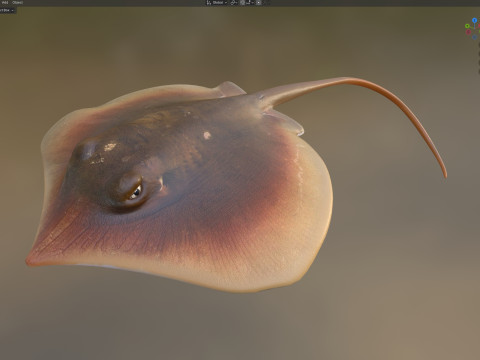
Task: Toggle snapping with the magnet icon
Action: point(242,3)
